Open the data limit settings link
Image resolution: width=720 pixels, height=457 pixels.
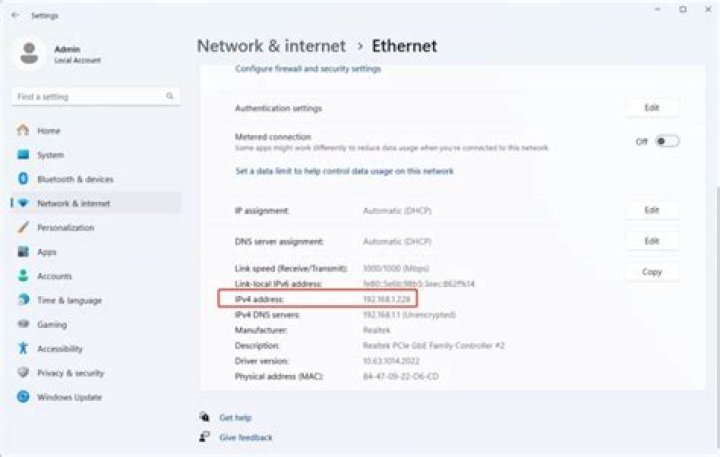click(x=344, y=171)
